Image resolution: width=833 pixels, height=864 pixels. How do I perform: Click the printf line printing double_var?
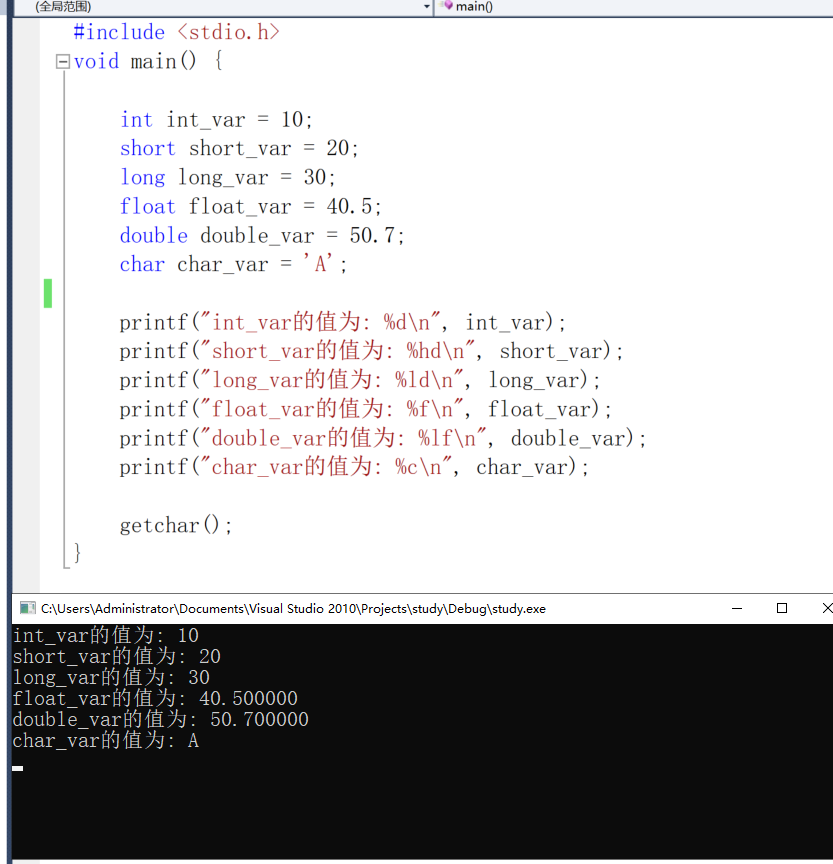click(x=382, y=439)
